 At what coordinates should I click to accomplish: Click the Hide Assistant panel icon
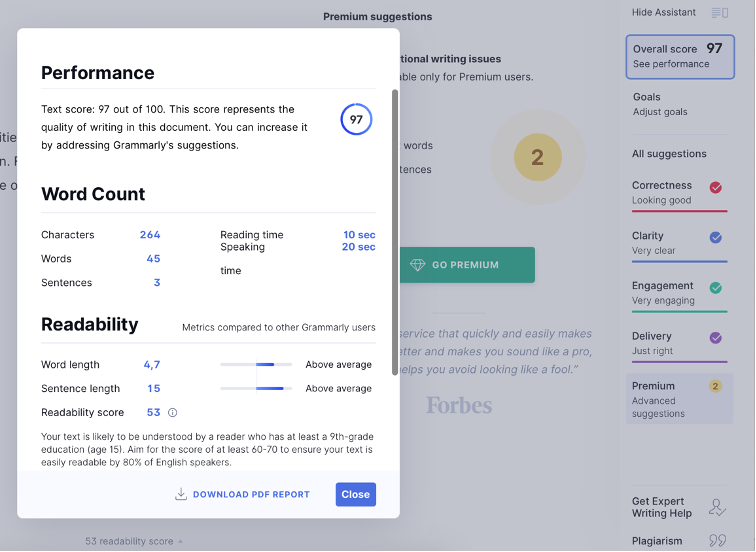click(720, 13)
